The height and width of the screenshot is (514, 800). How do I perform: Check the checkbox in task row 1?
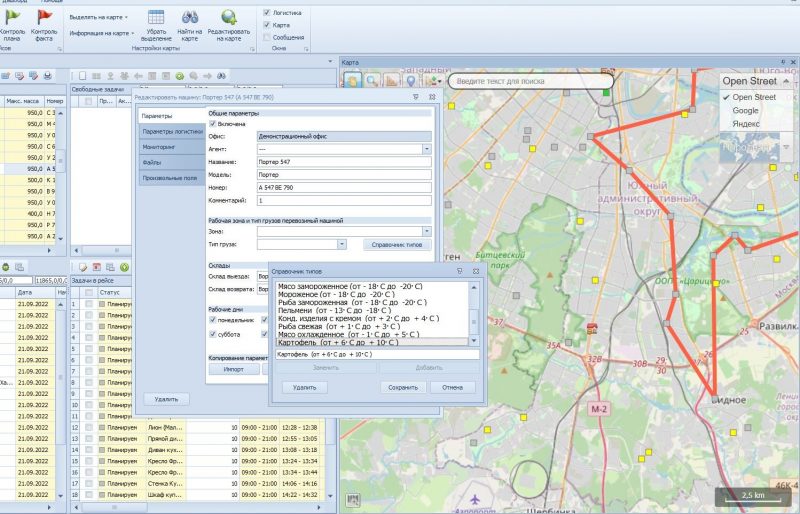click(89, 304)
